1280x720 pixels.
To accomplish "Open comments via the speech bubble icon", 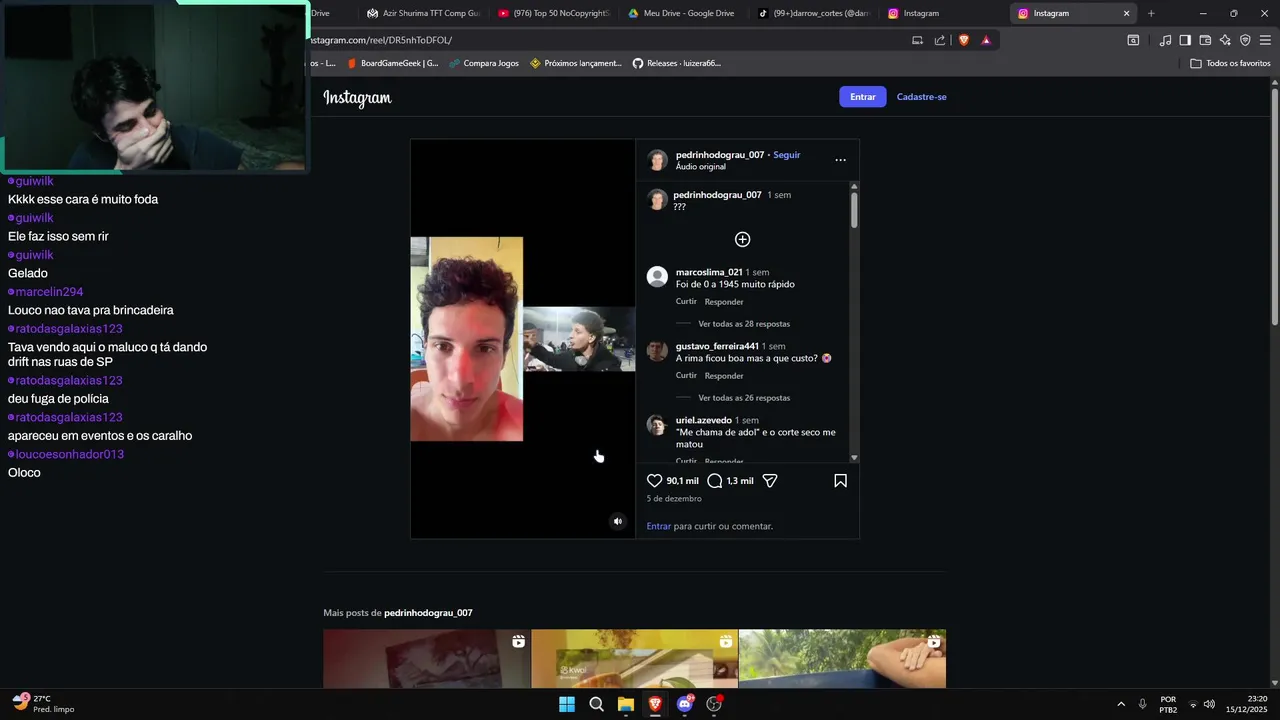I will coord(714,481).
